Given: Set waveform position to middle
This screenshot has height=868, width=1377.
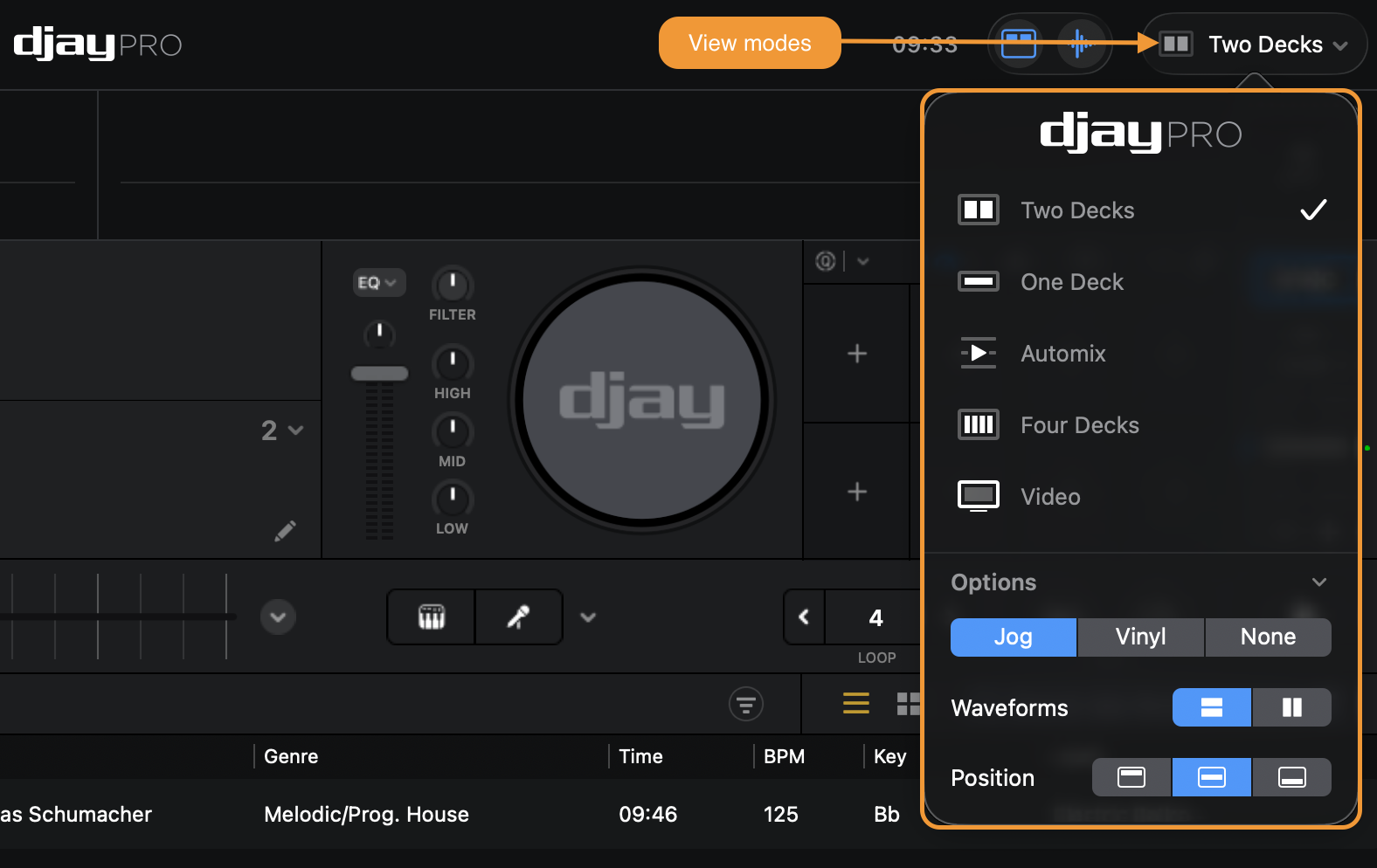Looking at the screenshot, I should pos(1212,777).
